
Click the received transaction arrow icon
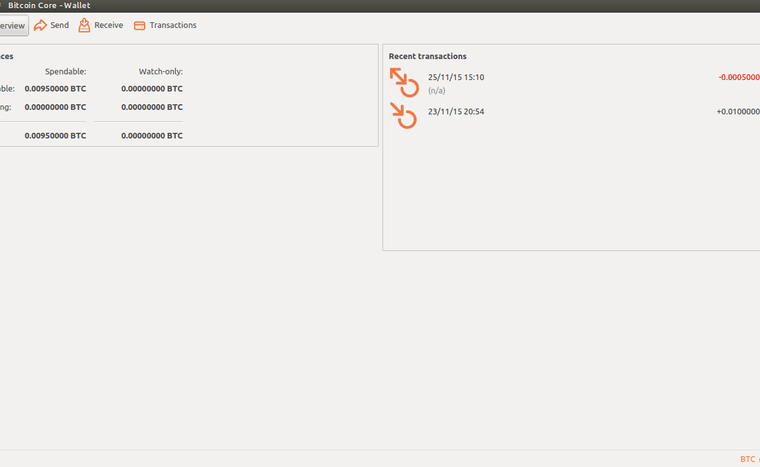pos(403,116)
